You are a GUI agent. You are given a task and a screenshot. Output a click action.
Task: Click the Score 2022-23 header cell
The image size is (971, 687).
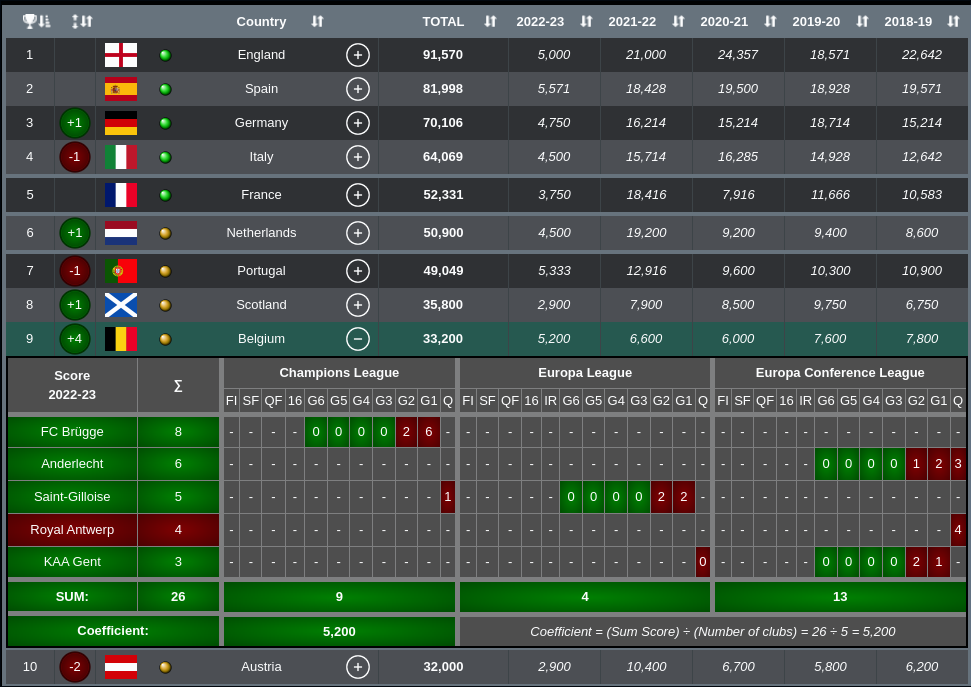[x=72, y=385]
